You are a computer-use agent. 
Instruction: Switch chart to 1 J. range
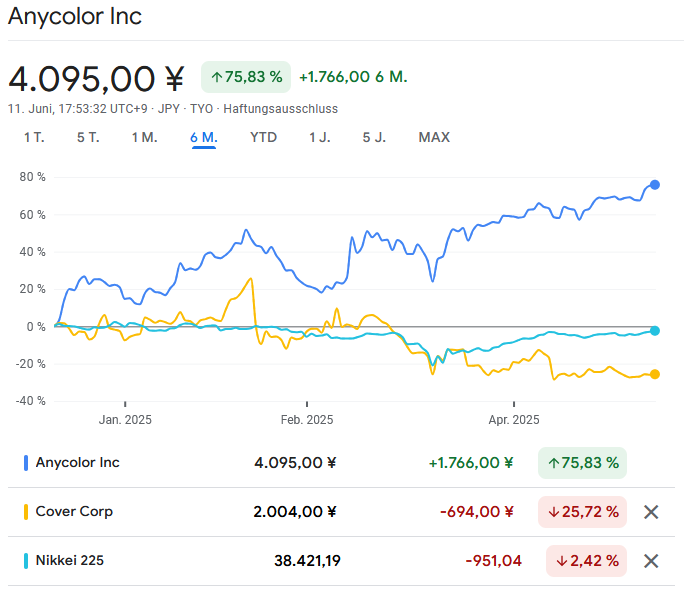tap(320, 137)
